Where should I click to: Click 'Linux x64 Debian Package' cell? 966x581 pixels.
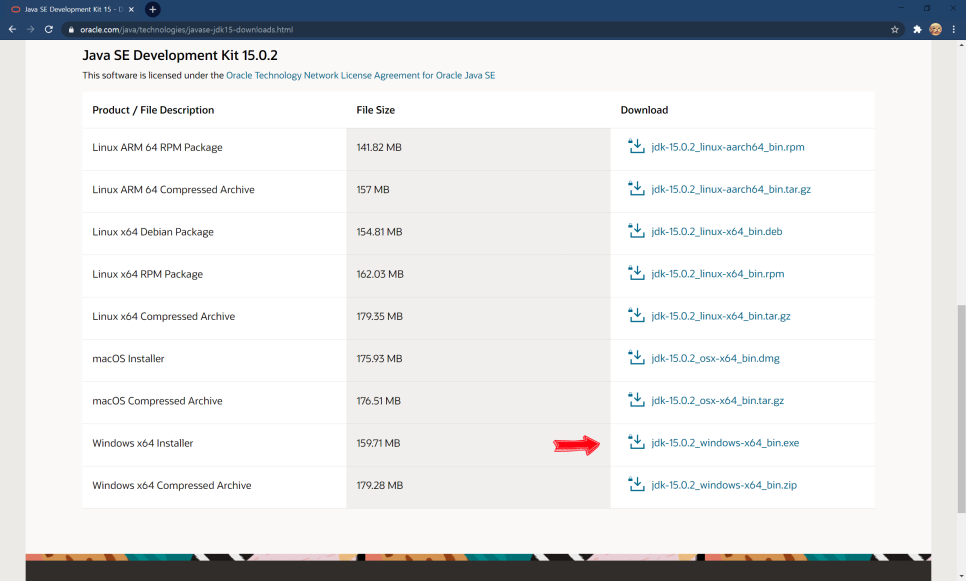(x=153, y=232)
